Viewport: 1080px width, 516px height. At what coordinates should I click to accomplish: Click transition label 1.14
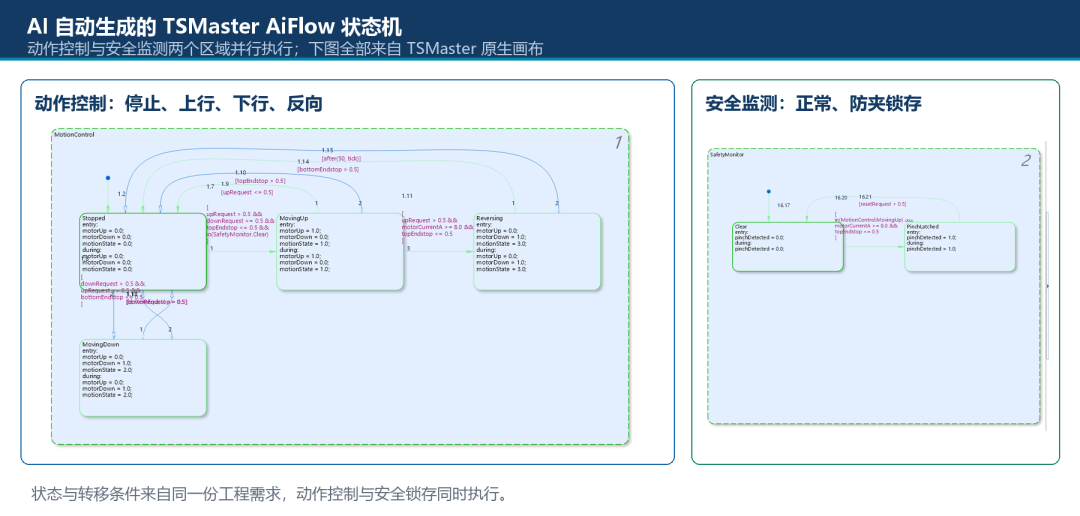click(x=303, y=162)
